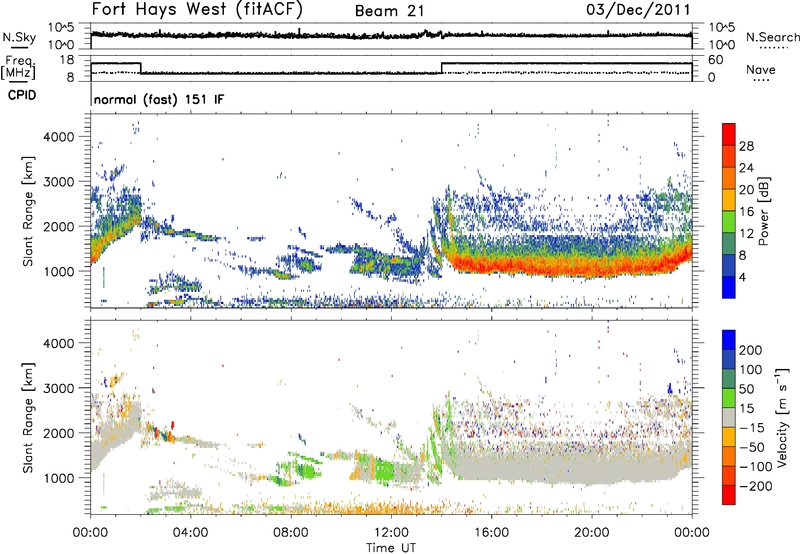Click the '200' tick on the velocity colorbar
800x554 pixels.
click(x=751, y=350)
